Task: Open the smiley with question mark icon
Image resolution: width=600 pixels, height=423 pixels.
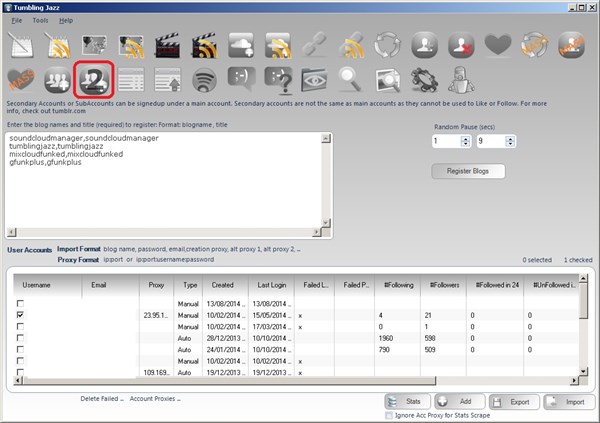Action: click(279, 80)
